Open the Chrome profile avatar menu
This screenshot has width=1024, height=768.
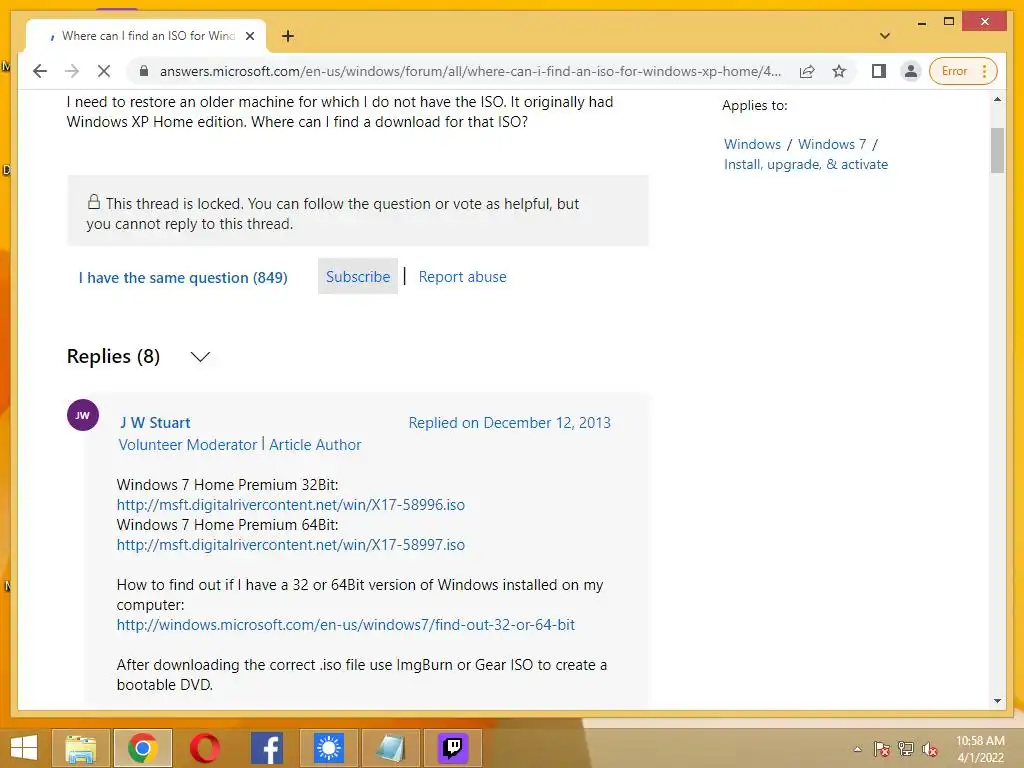point(910,71)
